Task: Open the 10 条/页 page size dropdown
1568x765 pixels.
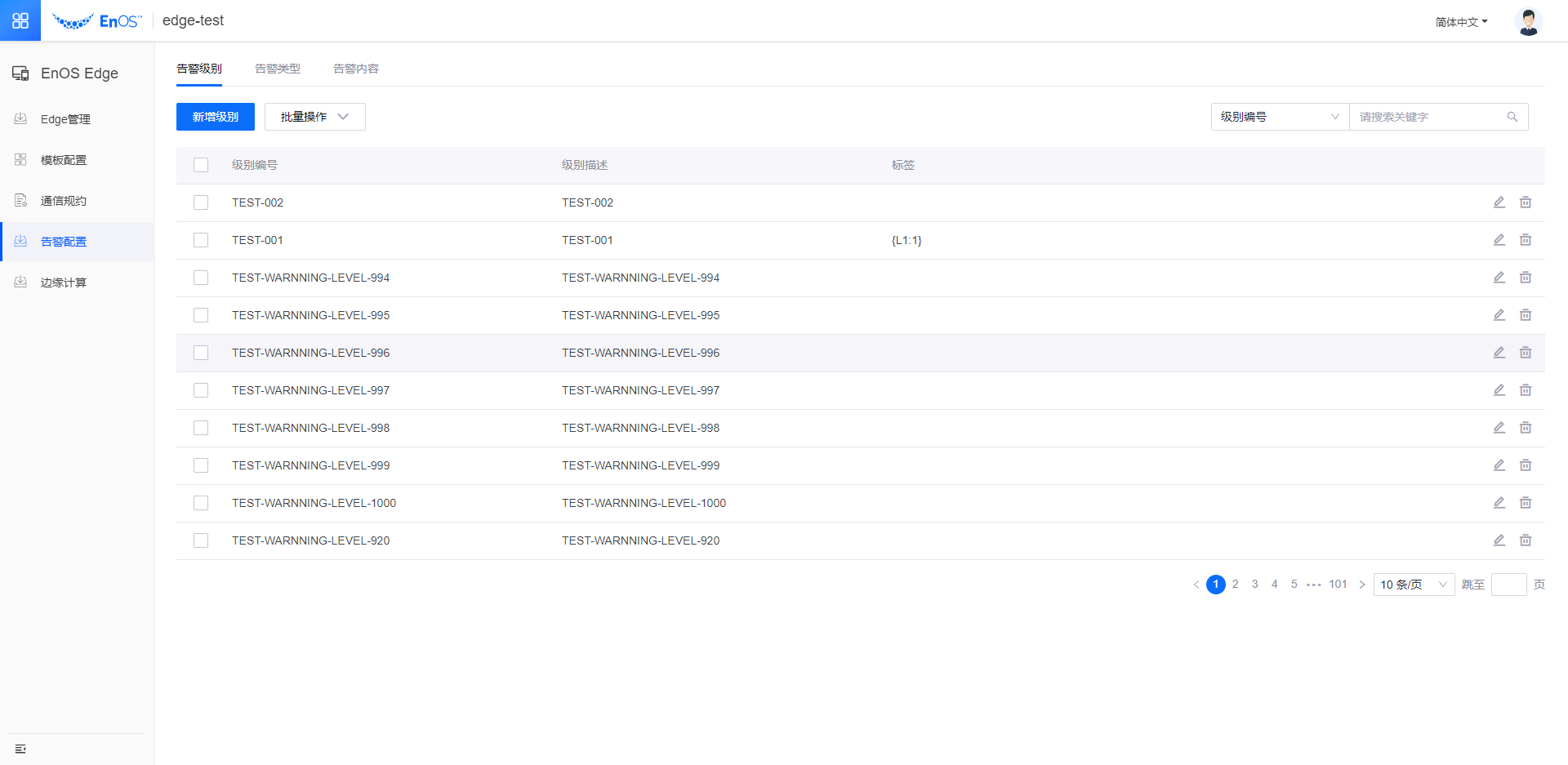Action: pyautogui.click(x=1413, y=585)
